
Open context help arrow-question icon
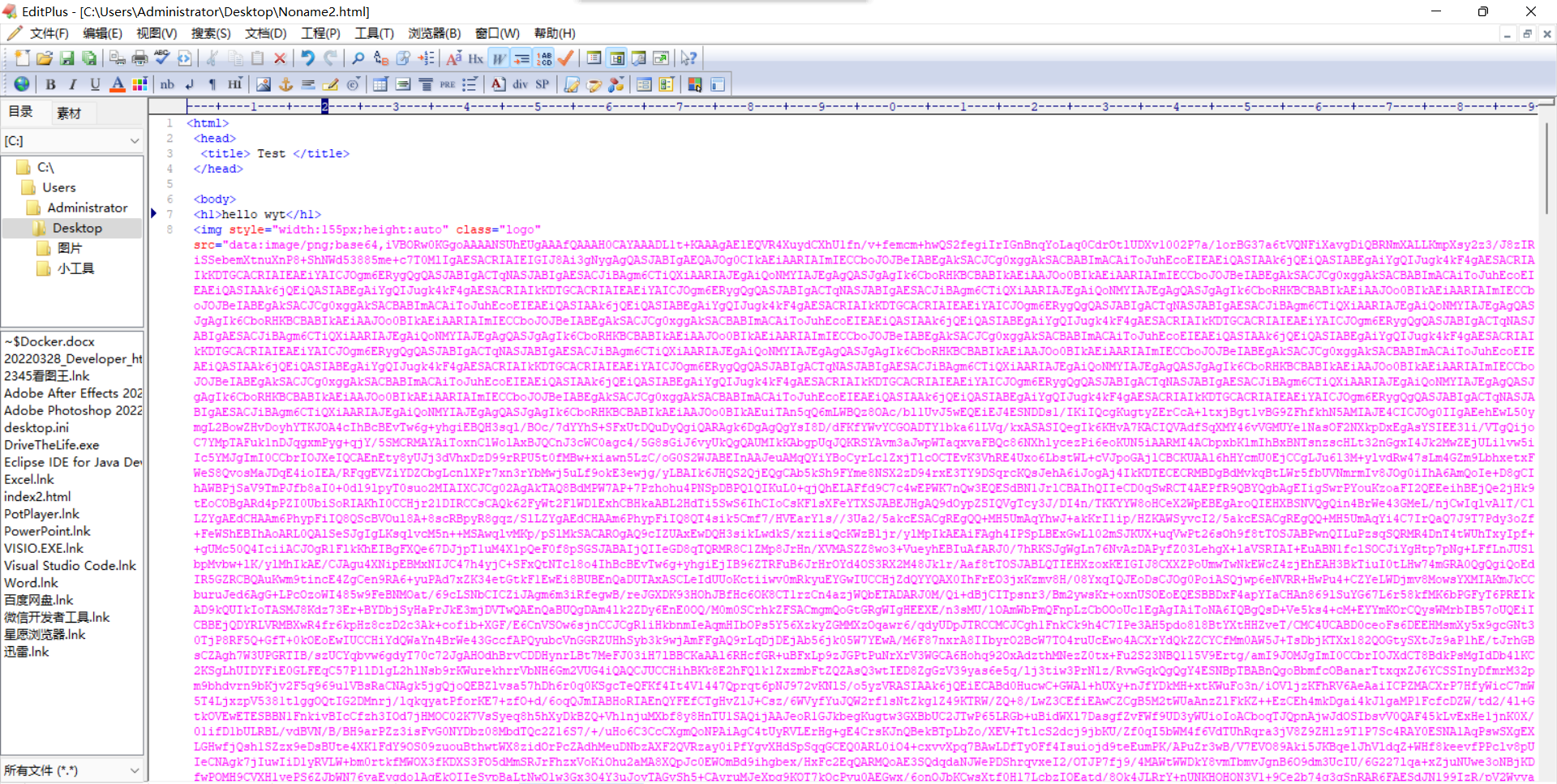pos(688,58)
